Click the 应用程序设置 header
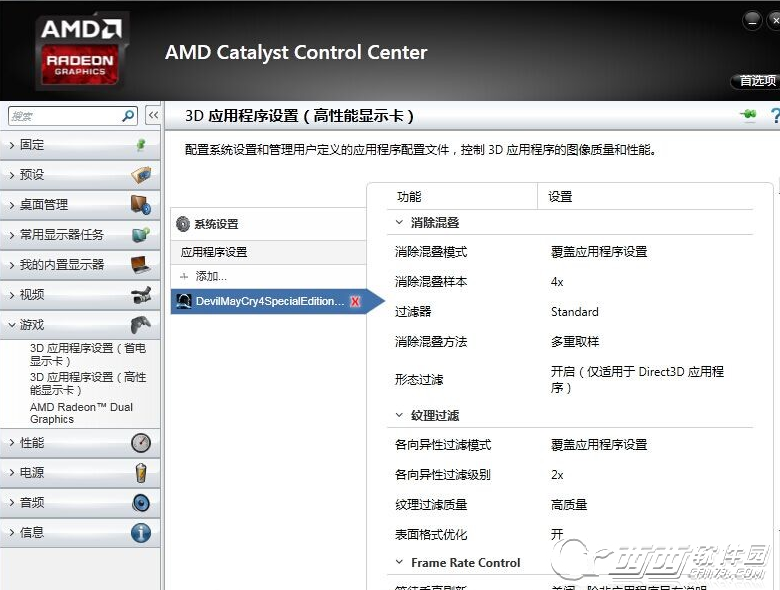Screen dimensions: 780x590 click(x=269, y=252)
